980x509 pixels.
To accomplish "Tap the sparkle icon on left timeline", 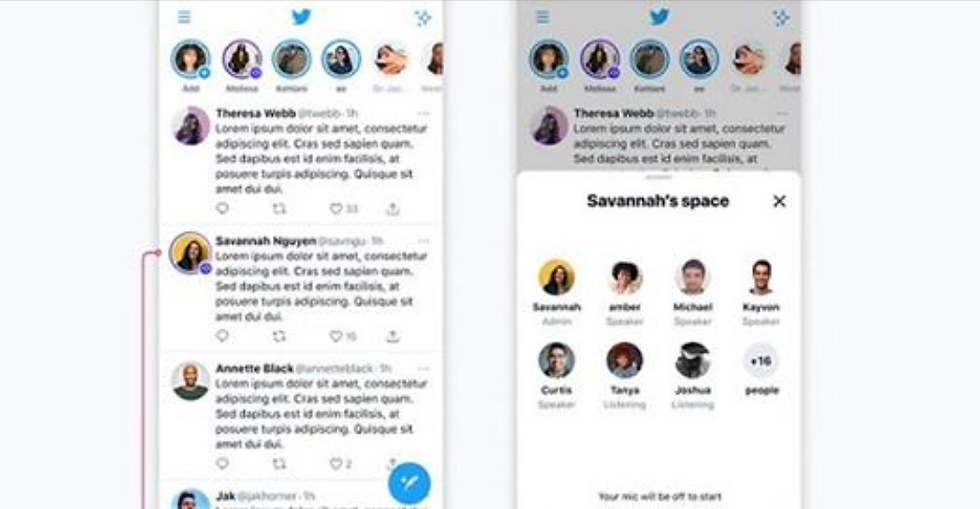I will [423, 18].
